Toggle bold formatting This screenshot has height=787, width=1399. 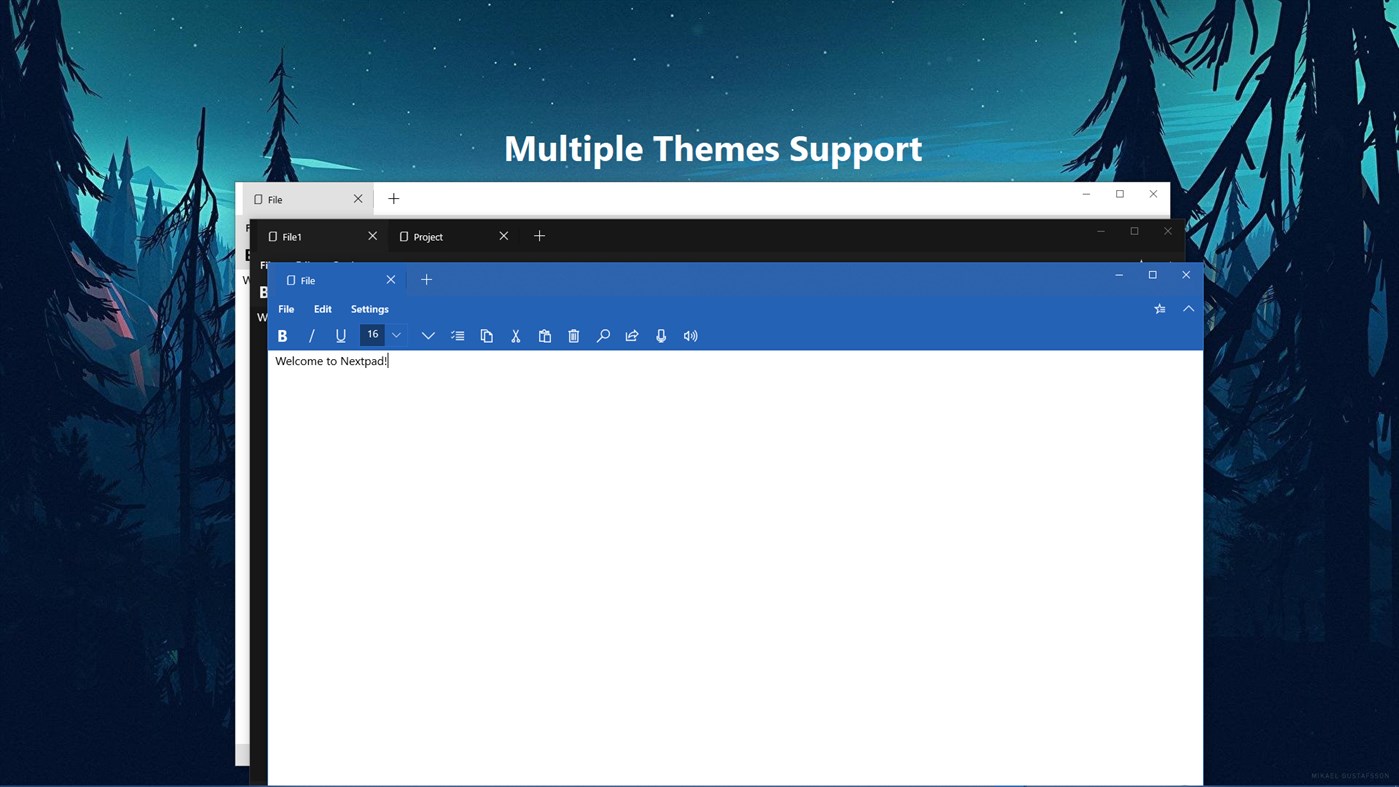click(283, 335)
